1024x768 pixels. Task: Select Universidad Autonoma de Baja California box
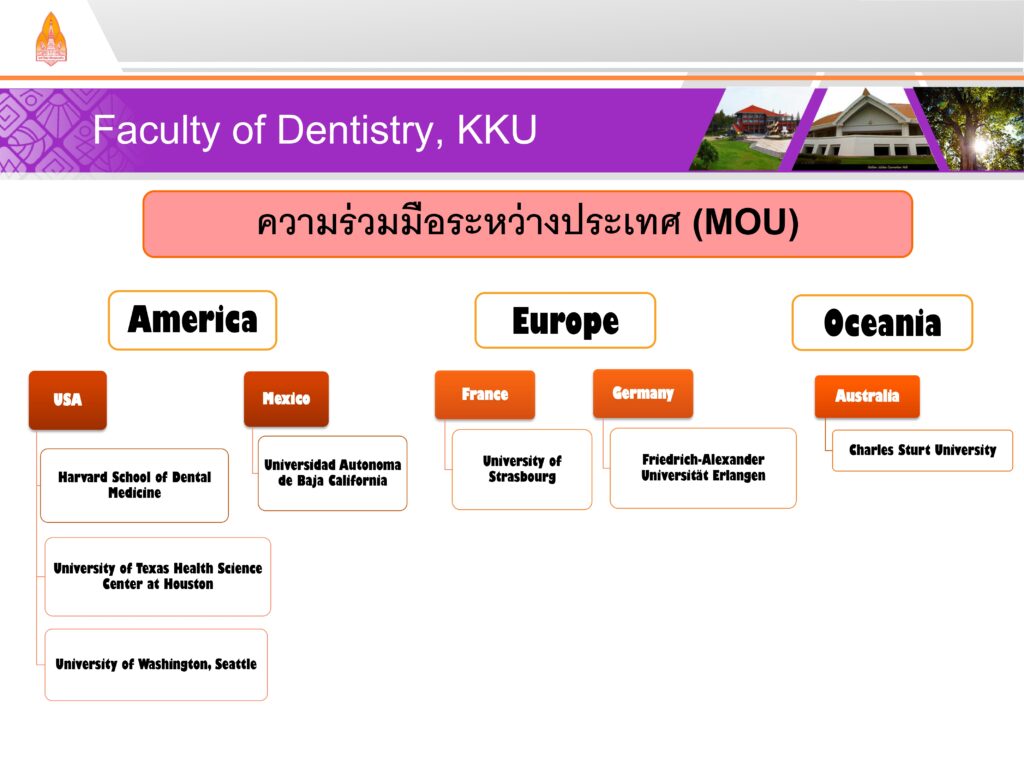(x=332, y=473)
